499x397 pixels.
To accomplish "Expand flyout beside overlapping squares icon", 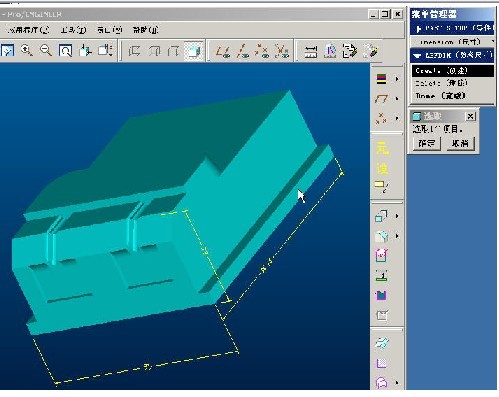I will [x=397, y=216].
